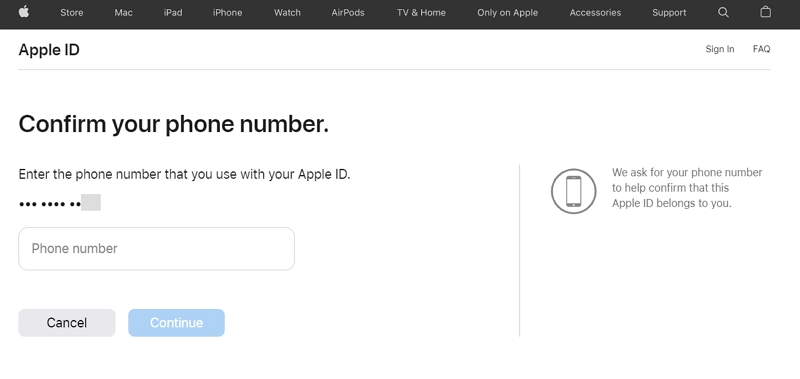Click the masked phone number hint
This screenshot has width=800, height=379.
coord(60,203)
